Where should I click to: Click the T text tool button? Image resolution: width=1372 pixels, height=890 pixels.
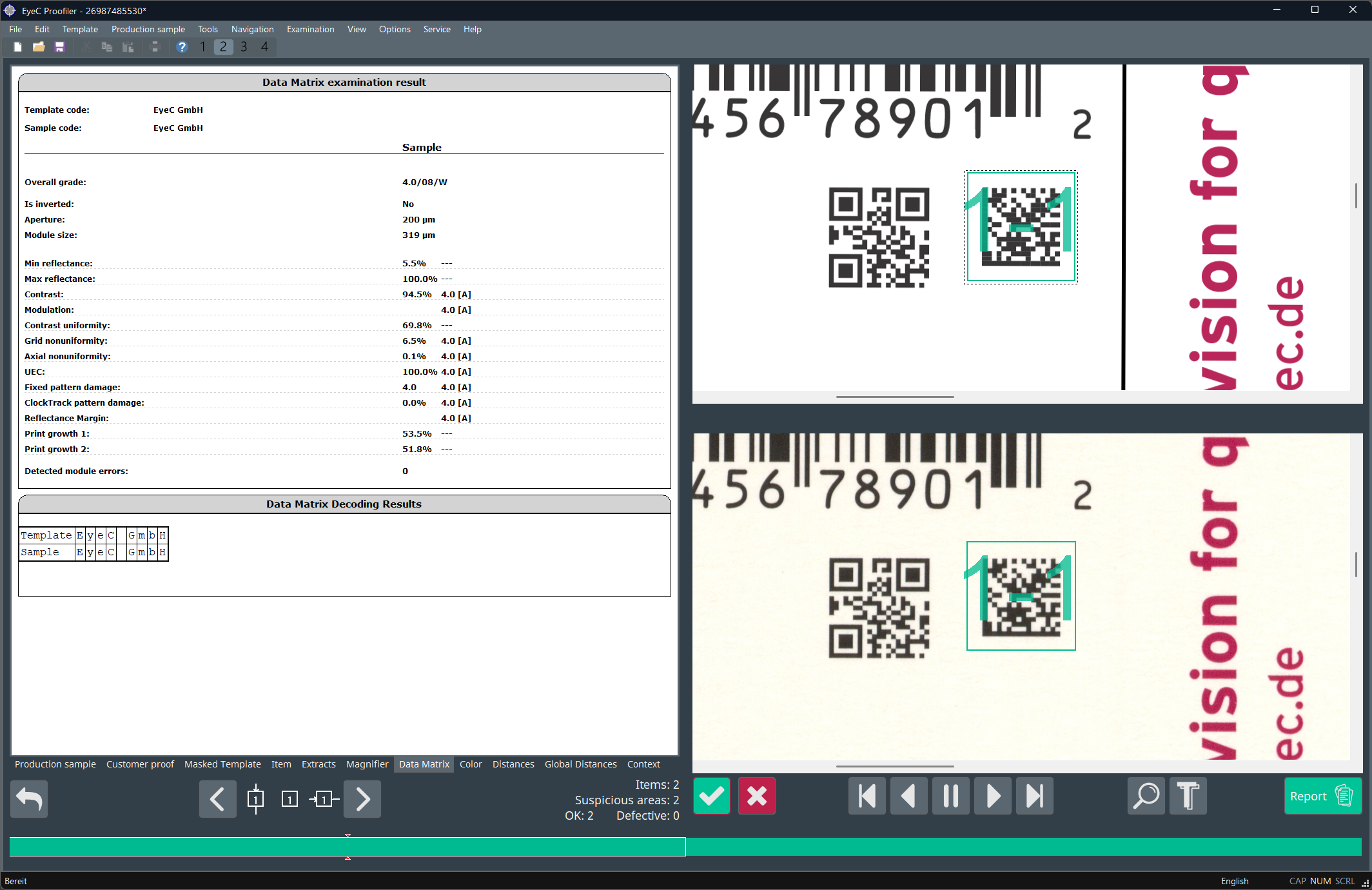1188,796
